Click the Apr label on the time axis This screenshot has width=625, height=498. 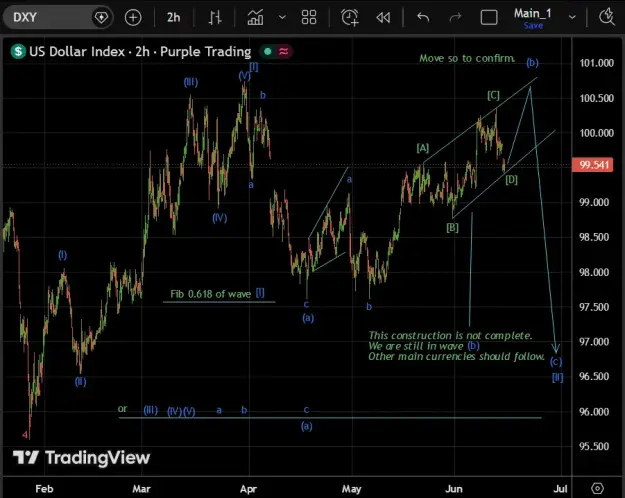click(x=248, y=489)
